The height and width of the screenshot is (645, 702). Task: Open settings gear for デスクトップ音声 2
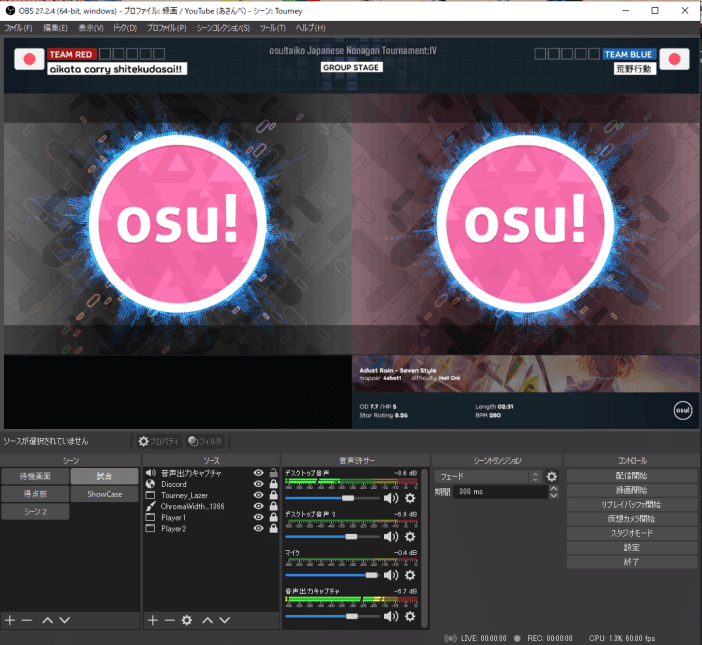[410, 536]
